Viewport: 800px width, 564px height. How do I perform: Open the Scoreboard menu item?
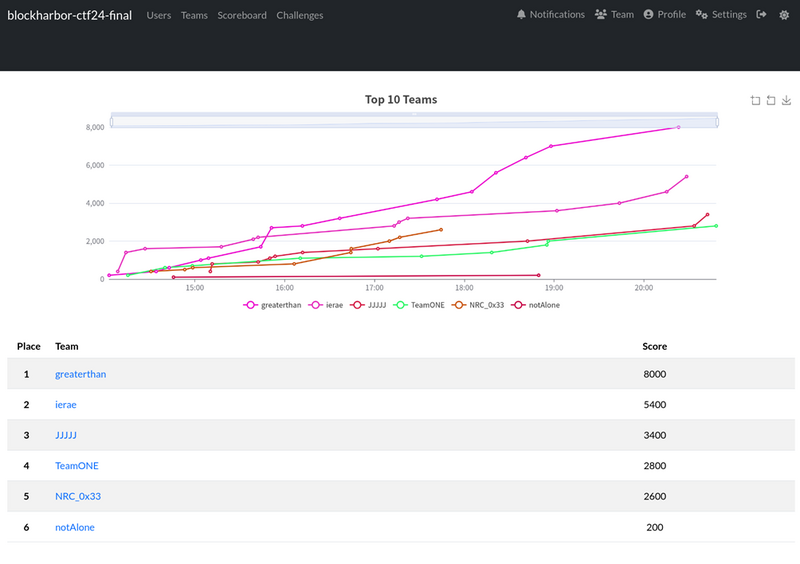242,15
